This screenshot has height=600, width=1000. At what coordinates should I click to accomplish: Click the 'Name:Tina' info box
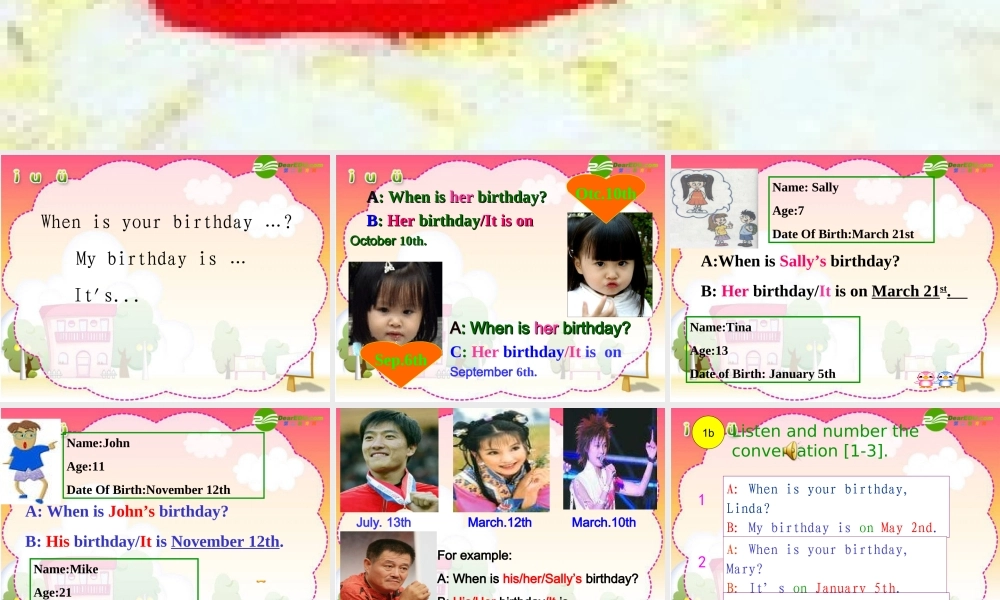tap(773, 349)
